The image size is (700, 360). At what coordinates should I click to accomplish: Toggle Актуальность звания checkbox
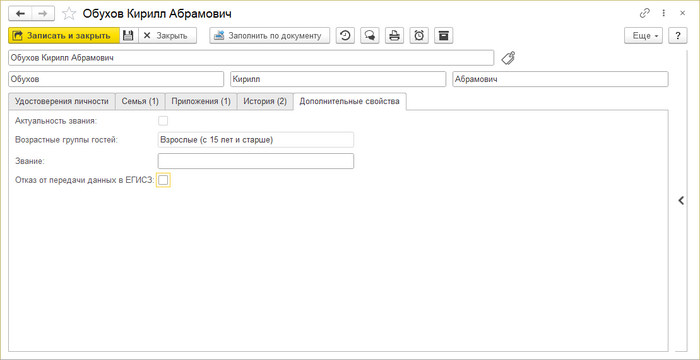tap(163, 121)
